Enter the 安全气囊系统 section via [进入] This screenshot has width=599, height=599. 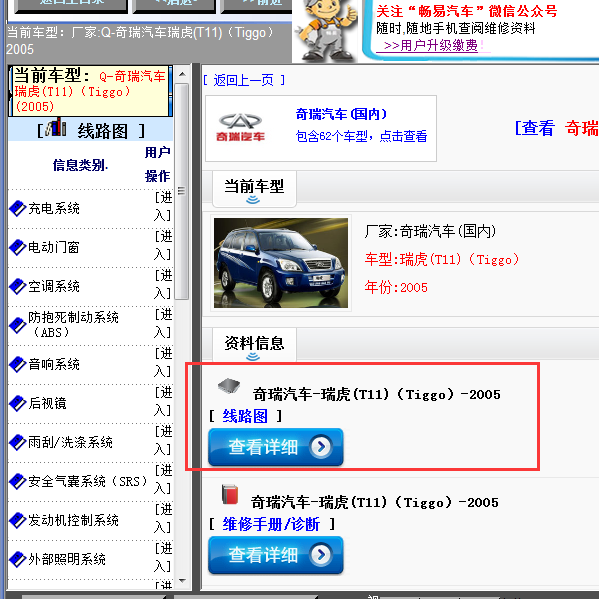(x=163, y=480)
